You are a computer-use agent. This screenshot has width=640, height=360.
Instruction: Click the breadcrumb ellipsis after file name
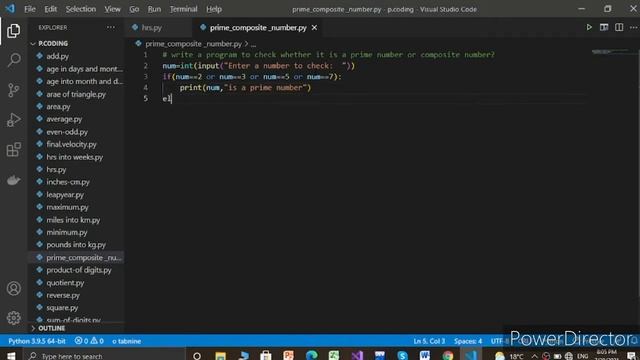(x=253, y=44)
